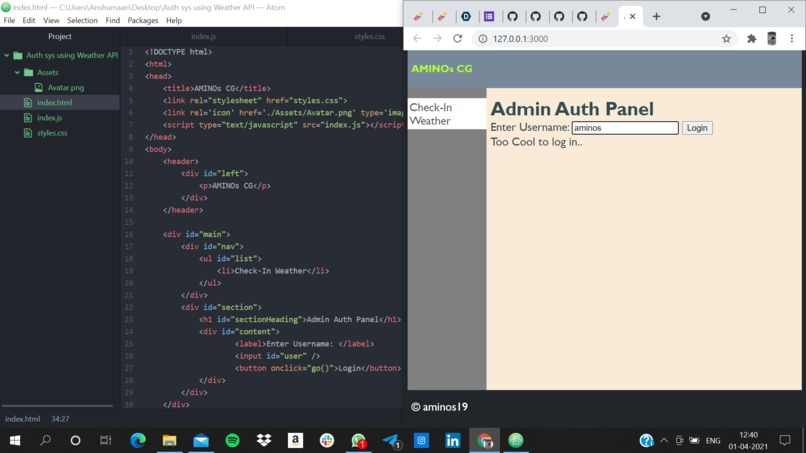Show hidden system tray icons chevron
Viewport: 806px width, 453px height.
[664, 441]
